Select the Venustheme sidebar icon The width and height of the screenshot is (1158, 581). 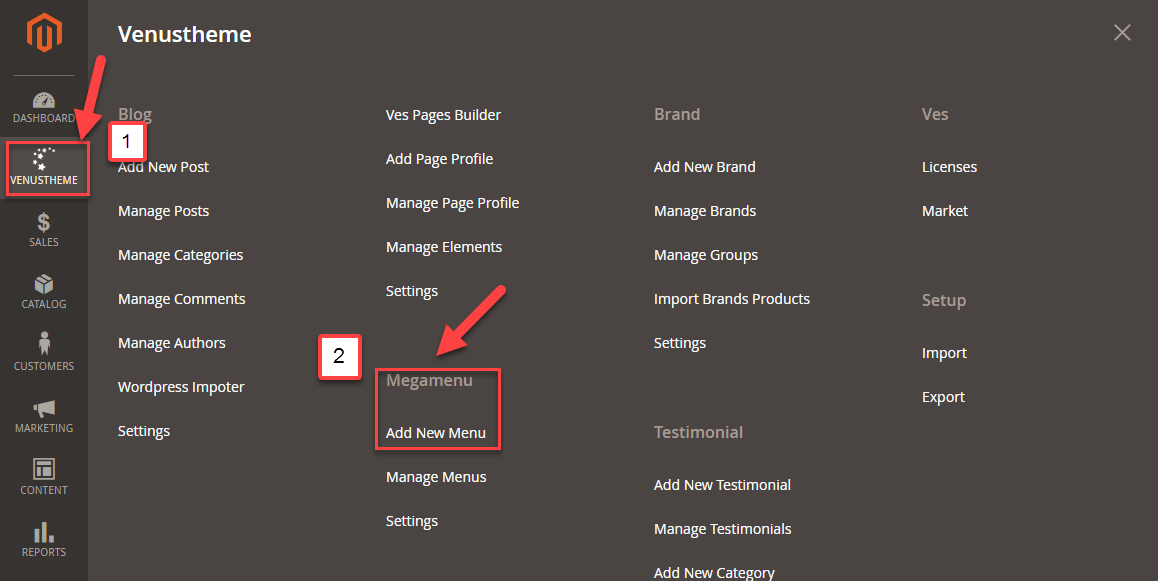tap(44, 160)
